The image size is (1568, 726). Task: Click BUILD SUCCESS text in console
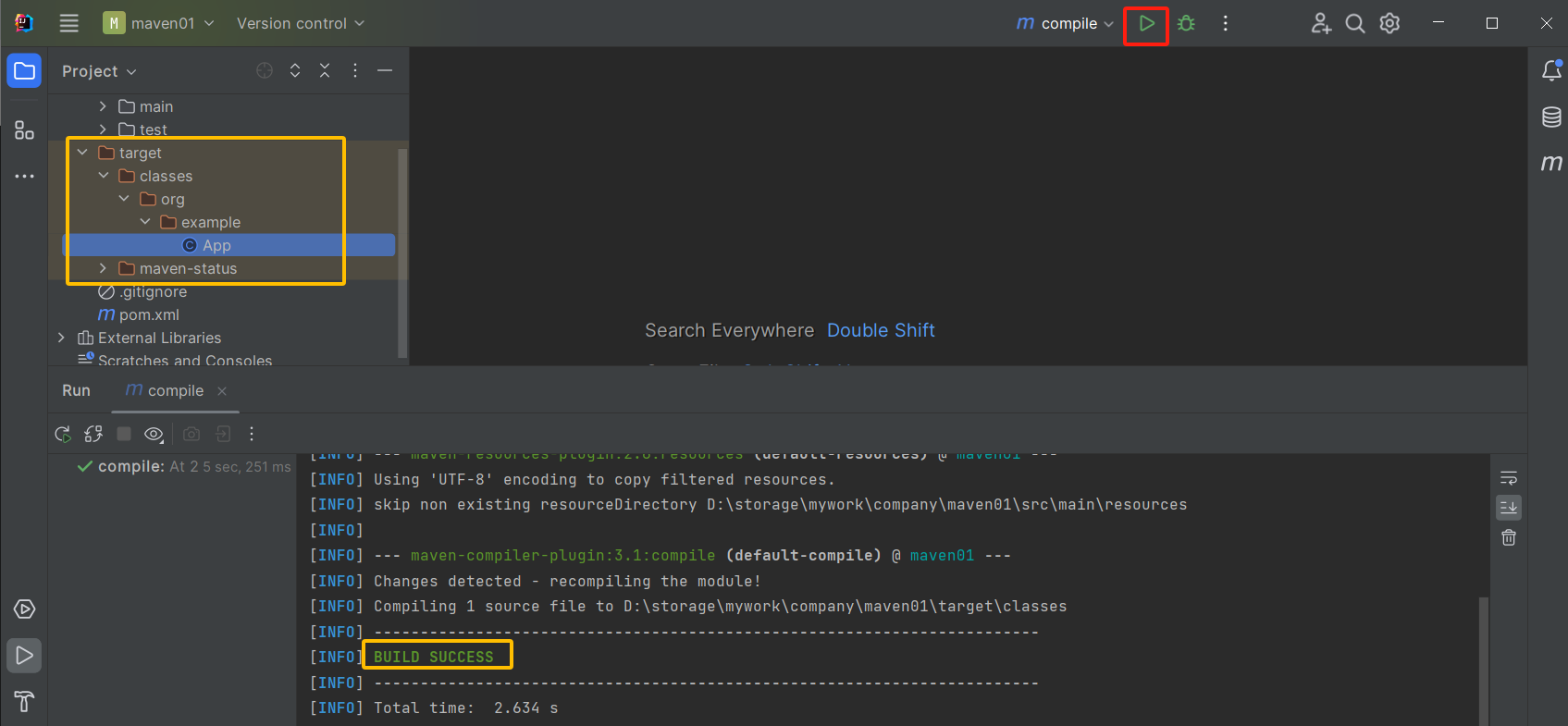click(434, 657)
